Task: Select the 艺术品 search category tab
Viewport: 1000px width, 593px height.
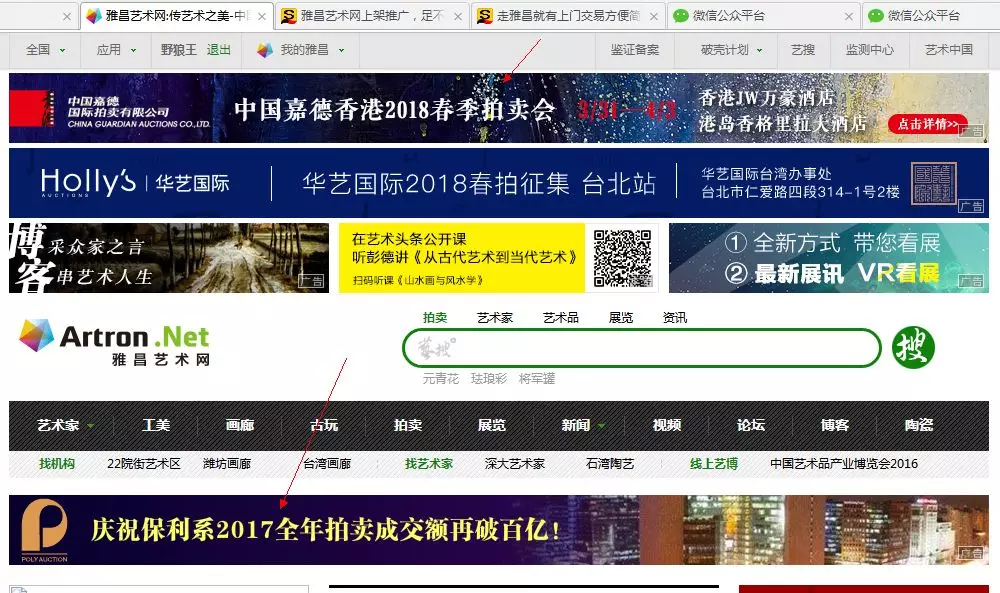Action: click(x=561, y=318)
